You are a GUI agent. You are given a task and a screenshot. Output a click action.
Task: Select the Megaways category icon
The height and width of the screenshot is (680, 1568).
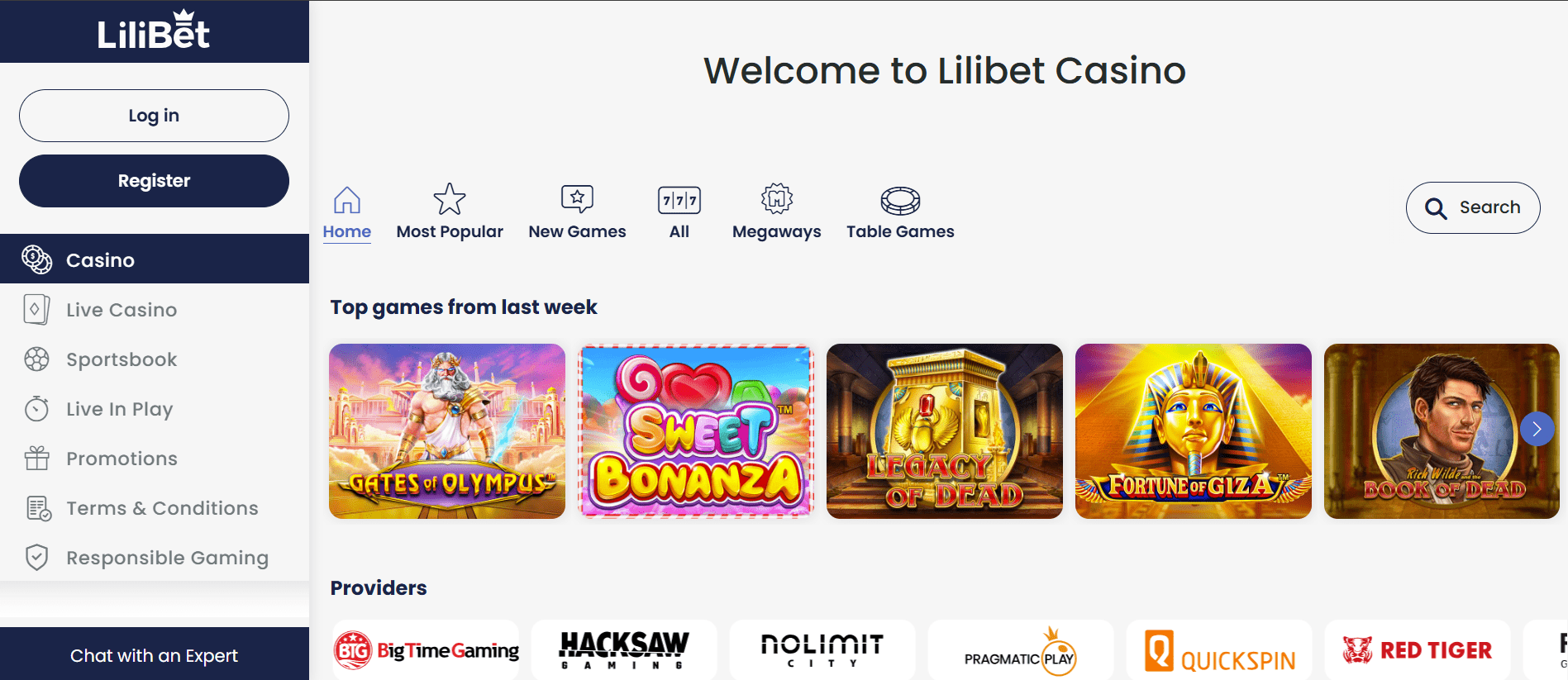click(x=777, y=199)
